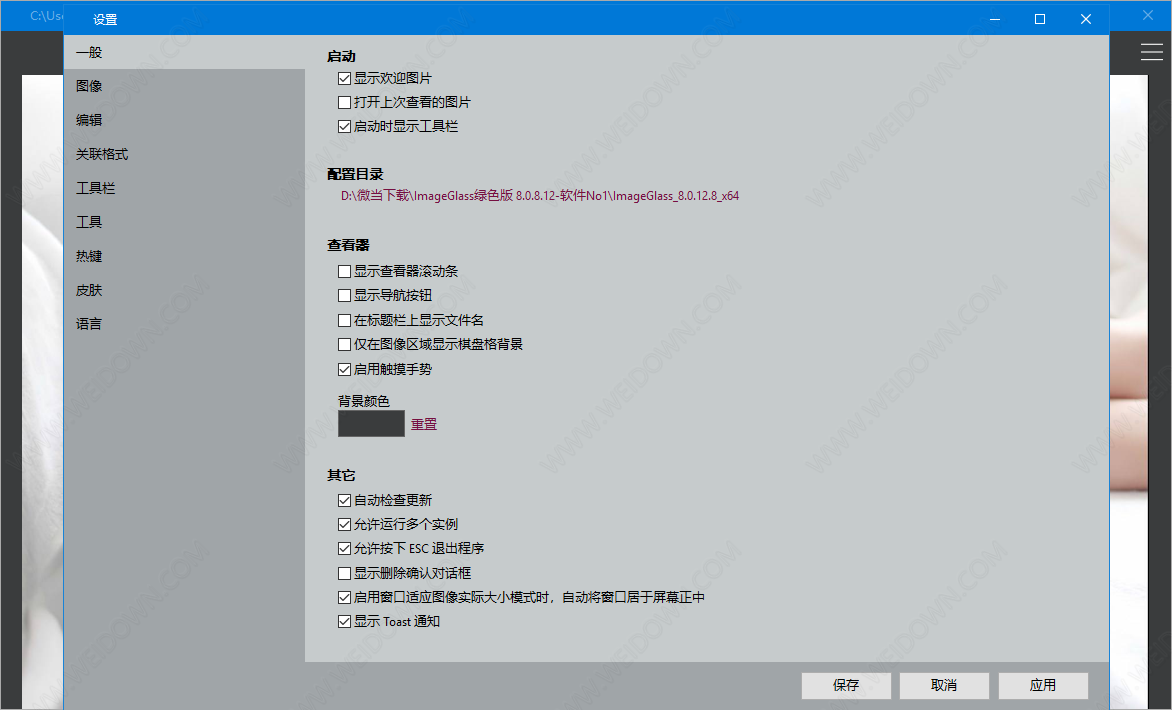1172x710 pixels.
Task: Disable 启动时显示工具栏 checkbox
Action: pyautogui.click(x=345, y=127)
